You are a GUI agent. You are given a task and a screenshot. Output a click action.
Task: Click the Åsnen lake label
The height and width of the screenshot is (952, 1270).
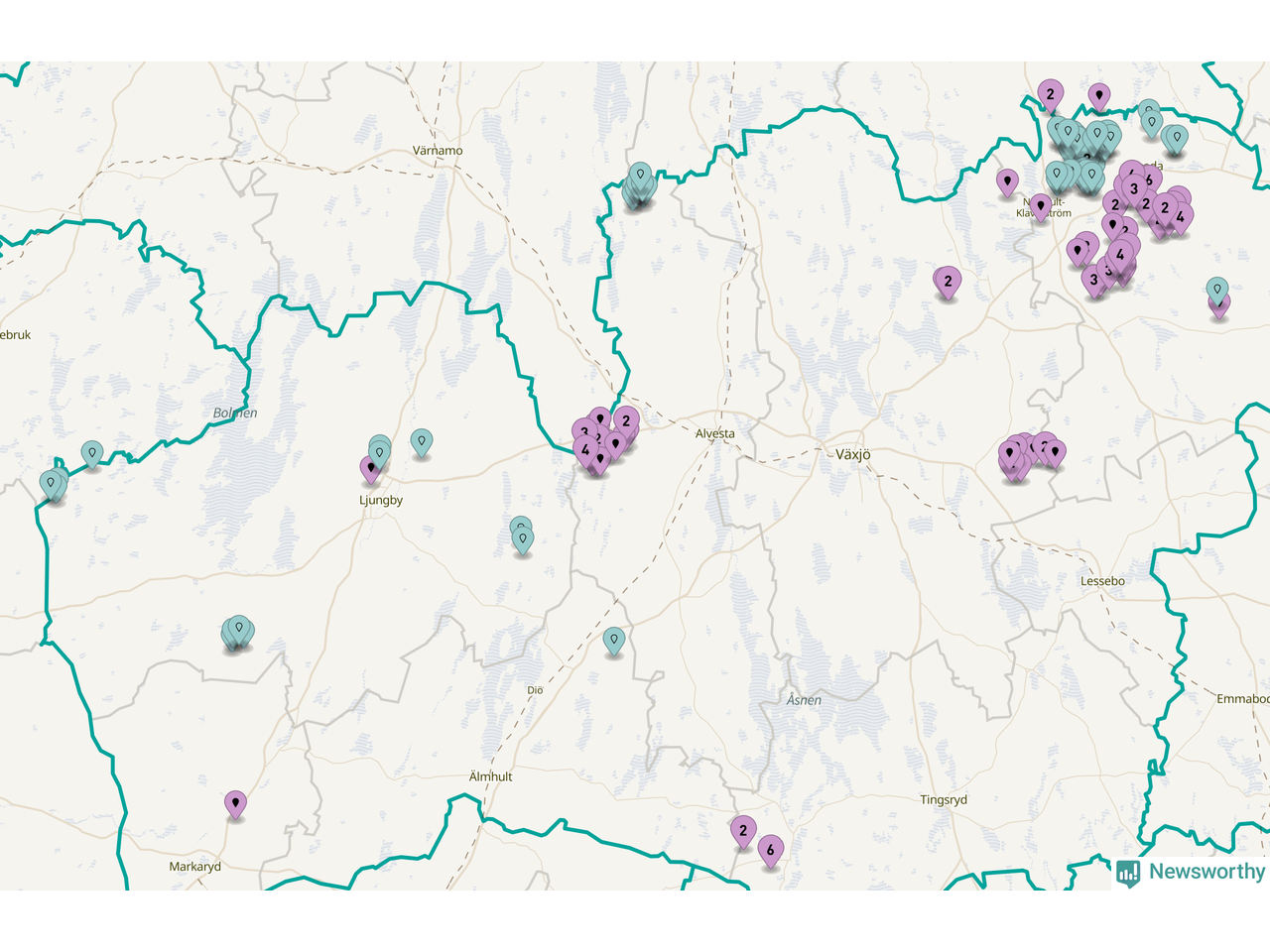pos(804,700)
